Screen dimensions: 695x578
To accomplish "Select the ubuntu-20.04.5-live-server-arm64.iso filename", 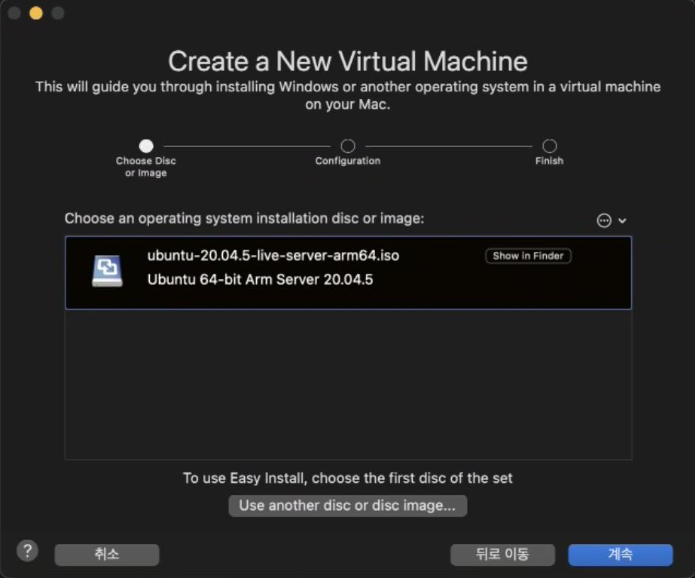I will click(273, 256).
